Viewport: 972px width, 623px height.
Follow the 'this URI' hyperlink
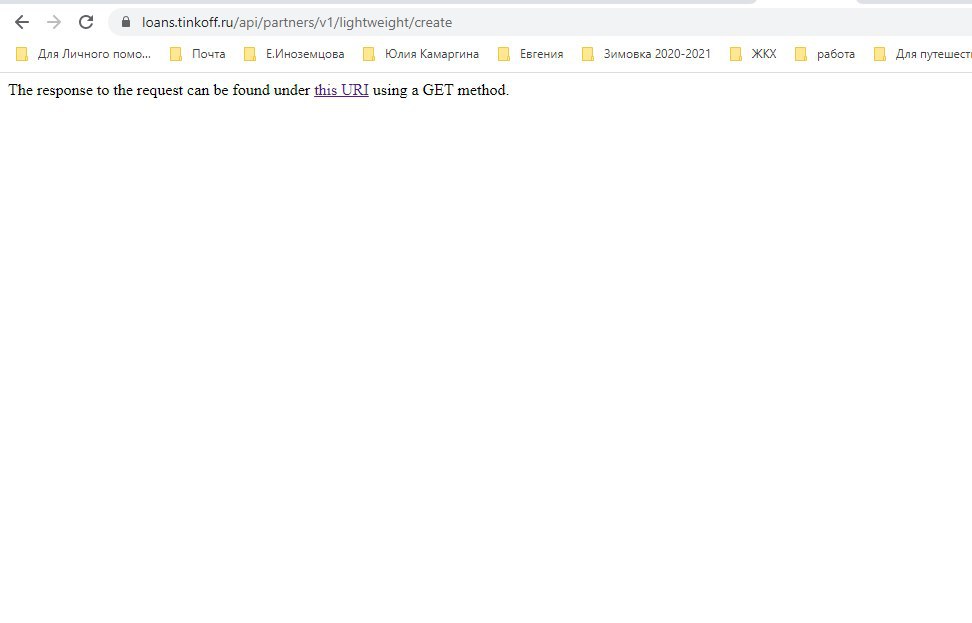coord(341,91)
